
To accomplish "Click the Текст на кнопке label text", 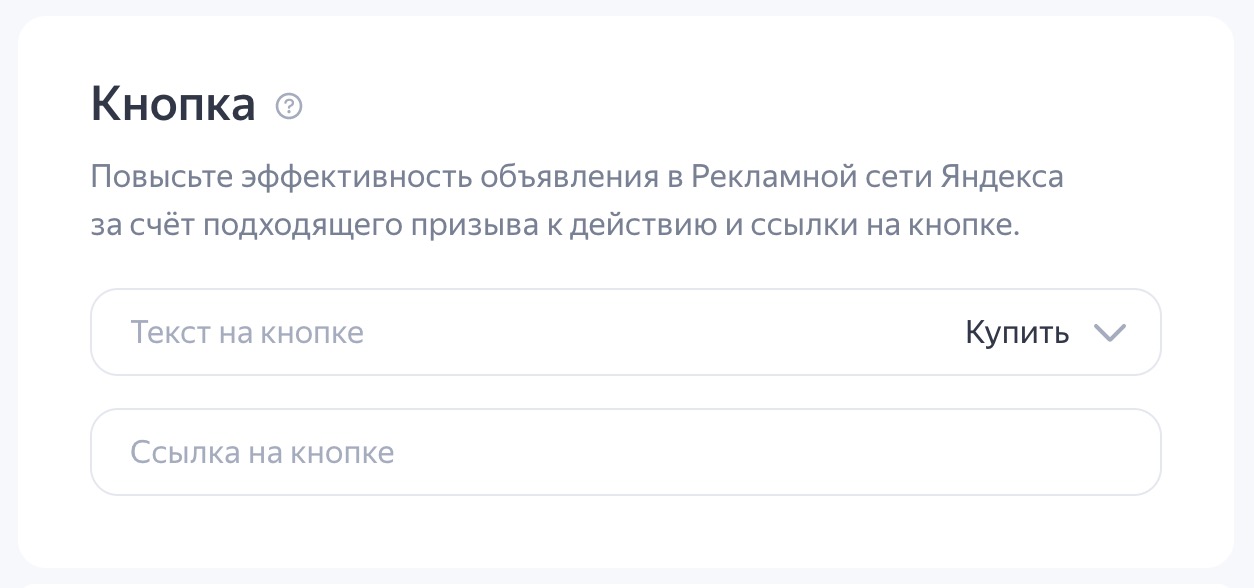I will click(247, 333).
